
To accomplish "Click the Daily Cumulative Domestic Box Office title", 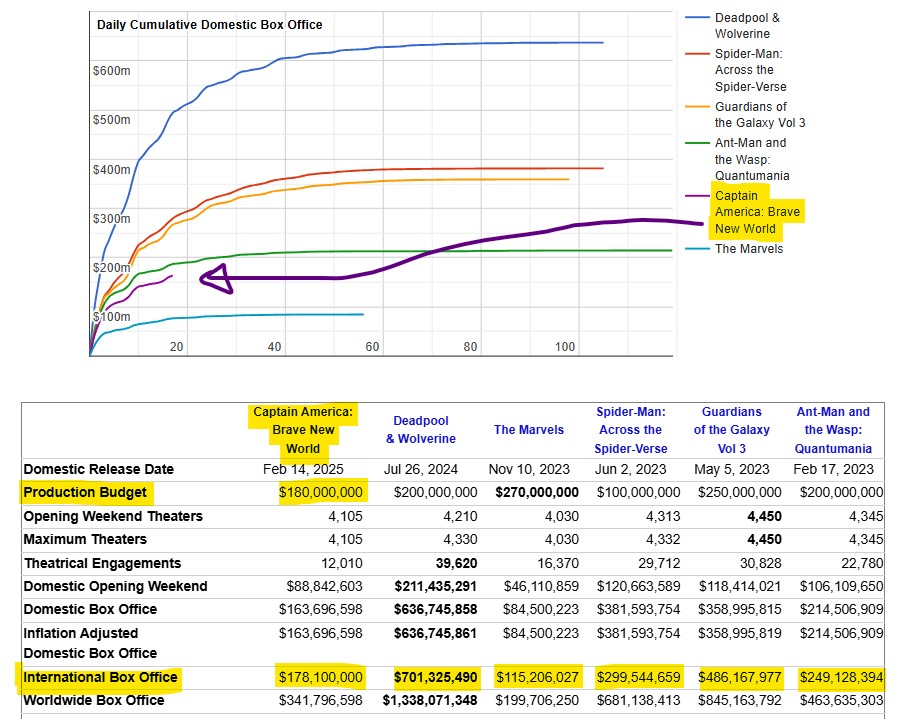I will click(209, 24).
